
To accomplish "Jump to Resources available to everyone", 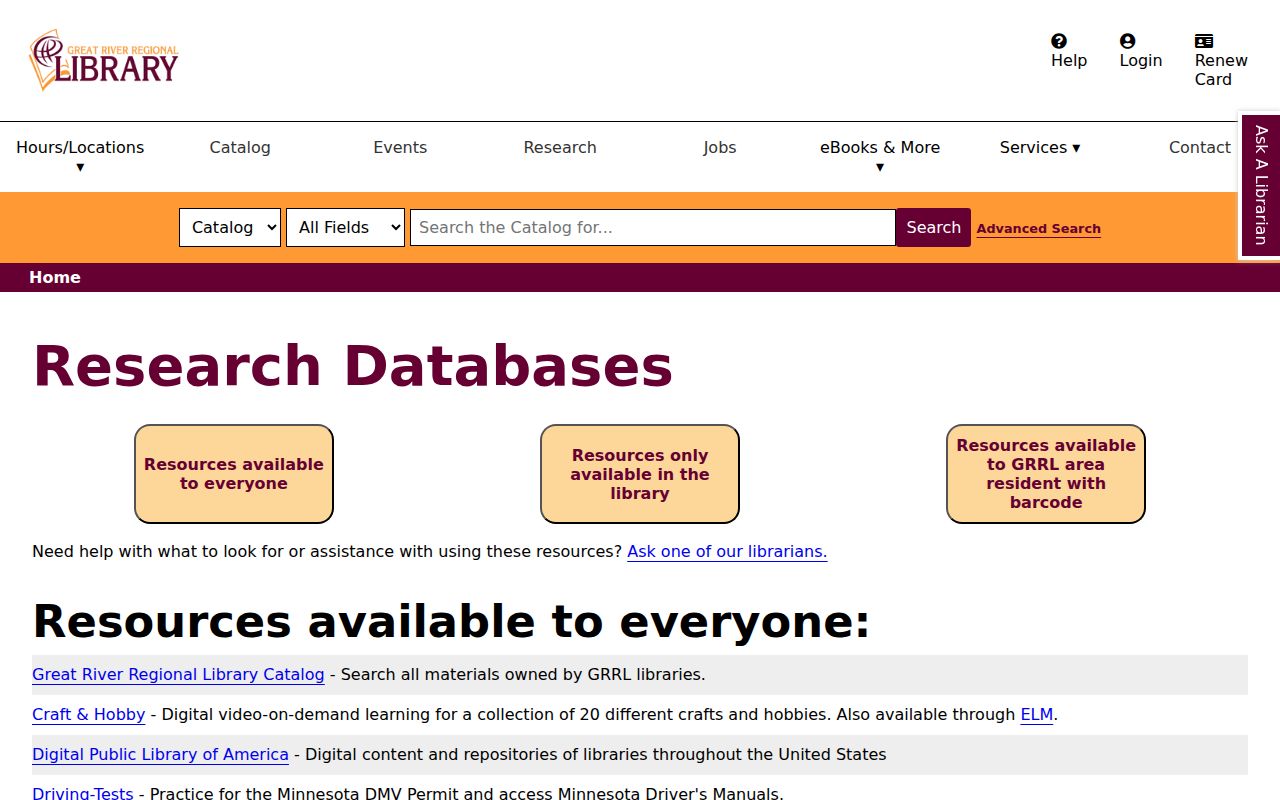I will [x=234, y=474].
